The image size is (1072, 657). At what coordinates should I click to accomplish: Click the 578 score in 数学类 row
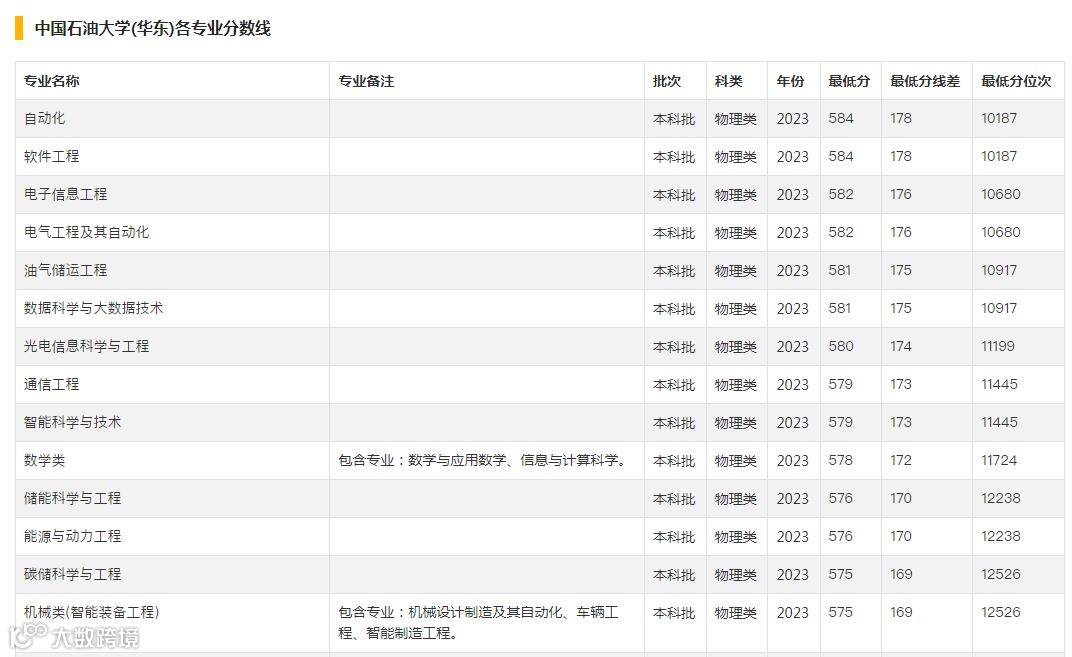click(841, 460)
